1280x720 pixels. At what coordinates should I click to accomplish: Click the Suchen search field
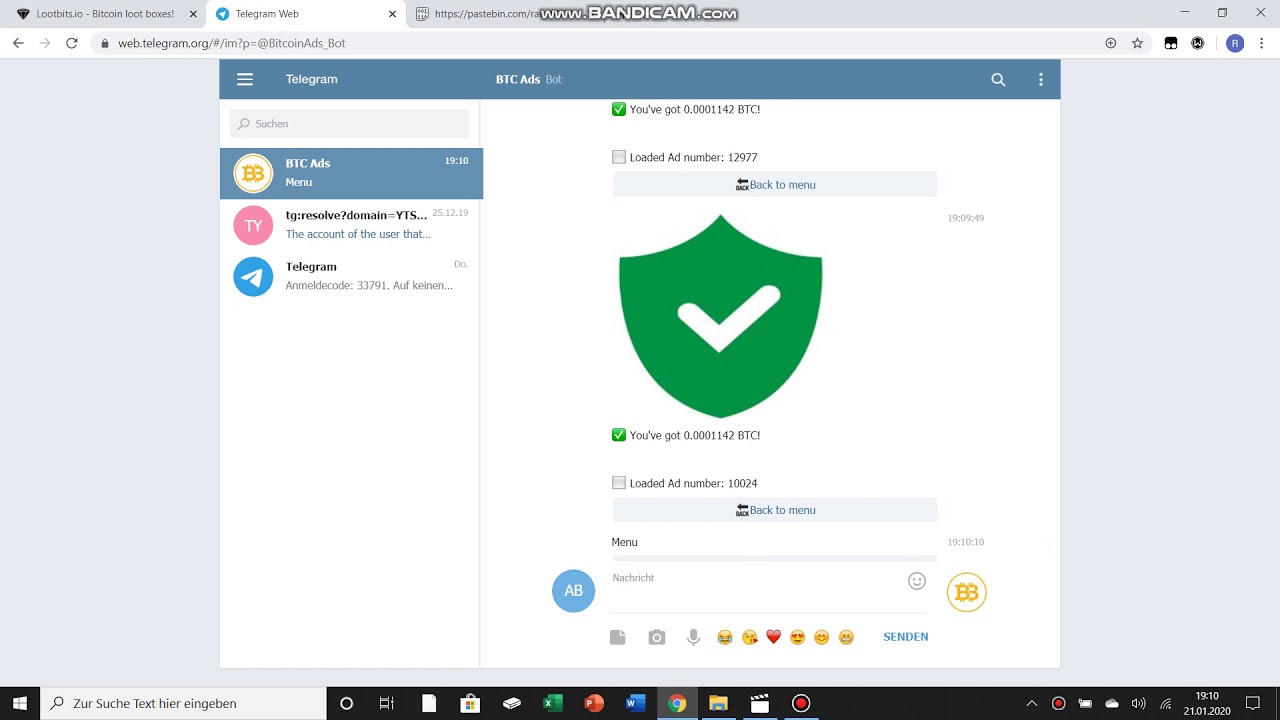coord(349,124)
